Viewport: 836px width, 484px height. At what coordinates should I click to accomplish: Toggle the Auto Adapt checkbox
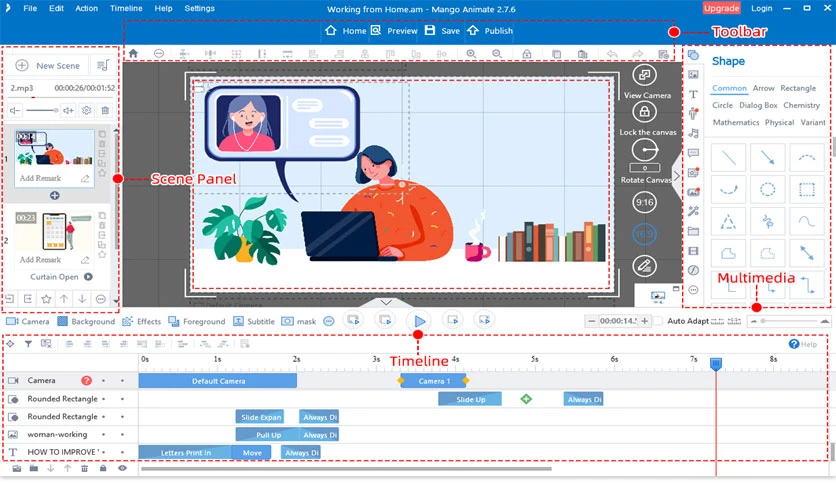(658, 321)
